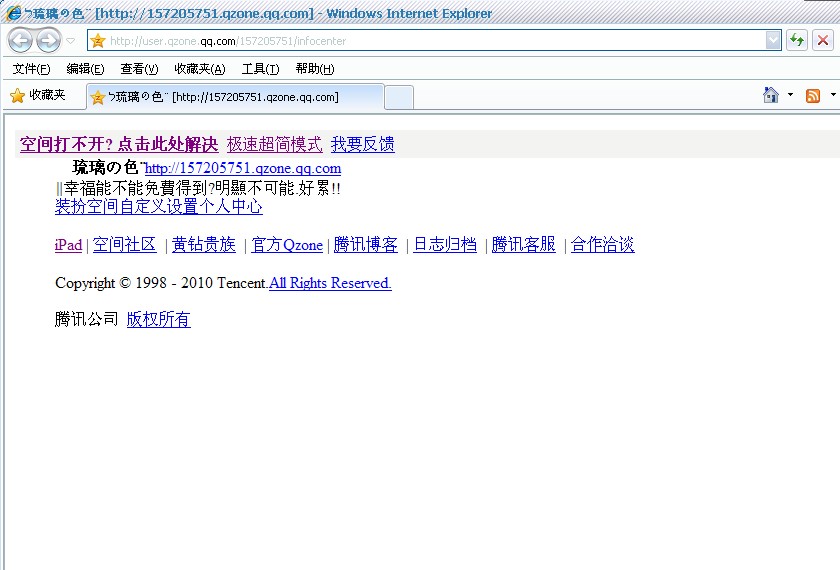Click the red Stop loading button
The image size is (840, 570).
(x=823, y=40)
